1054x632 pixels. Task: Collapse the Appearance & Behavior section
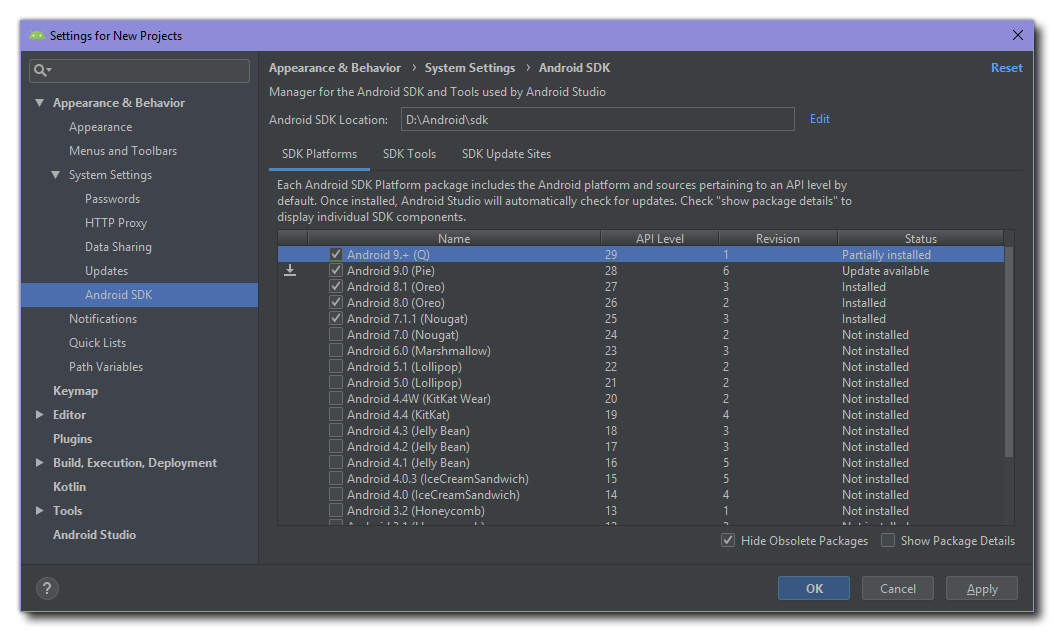click(40, 103)
